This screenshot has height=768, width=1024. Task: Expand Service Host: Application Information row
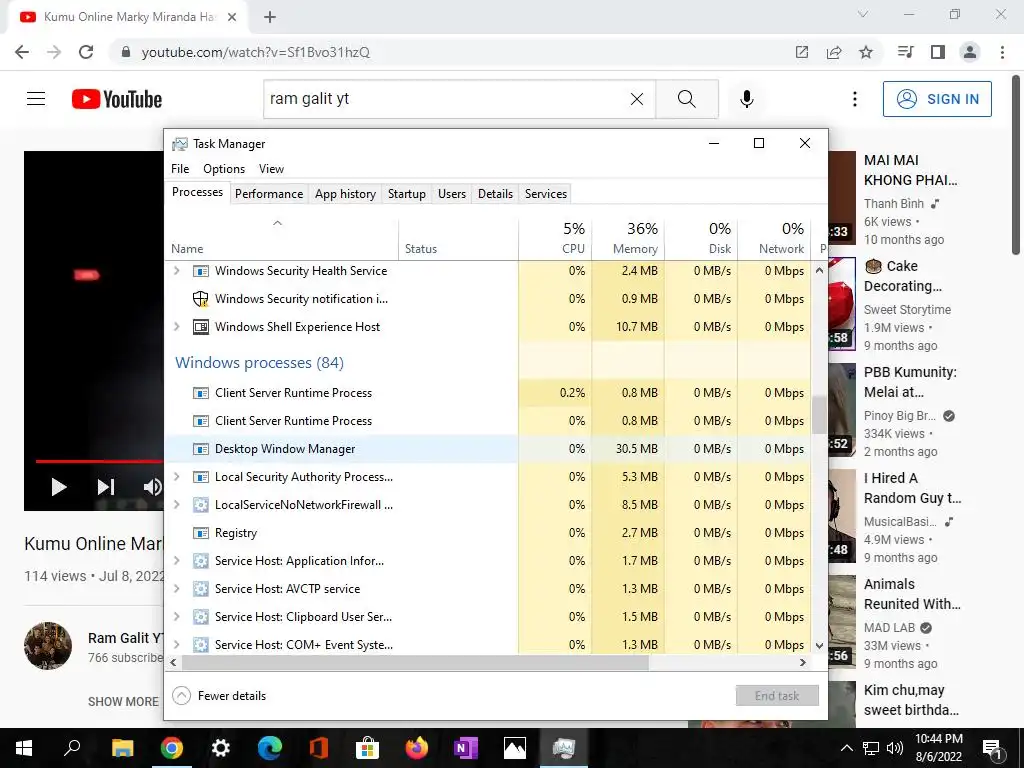176,561
